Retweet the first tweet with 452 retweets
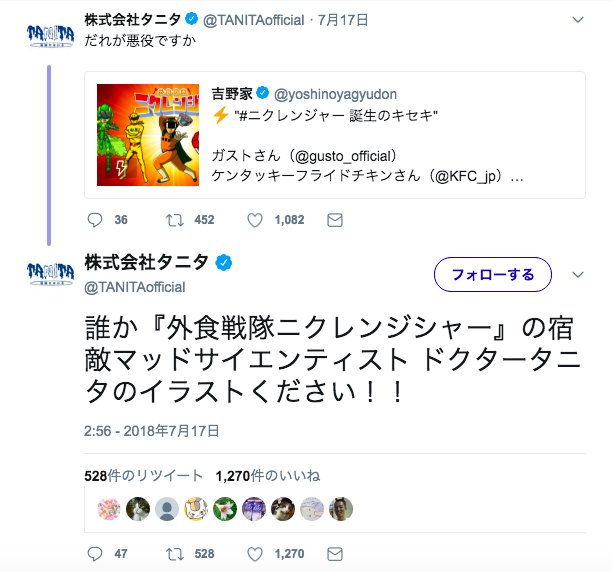 (174, 220)
